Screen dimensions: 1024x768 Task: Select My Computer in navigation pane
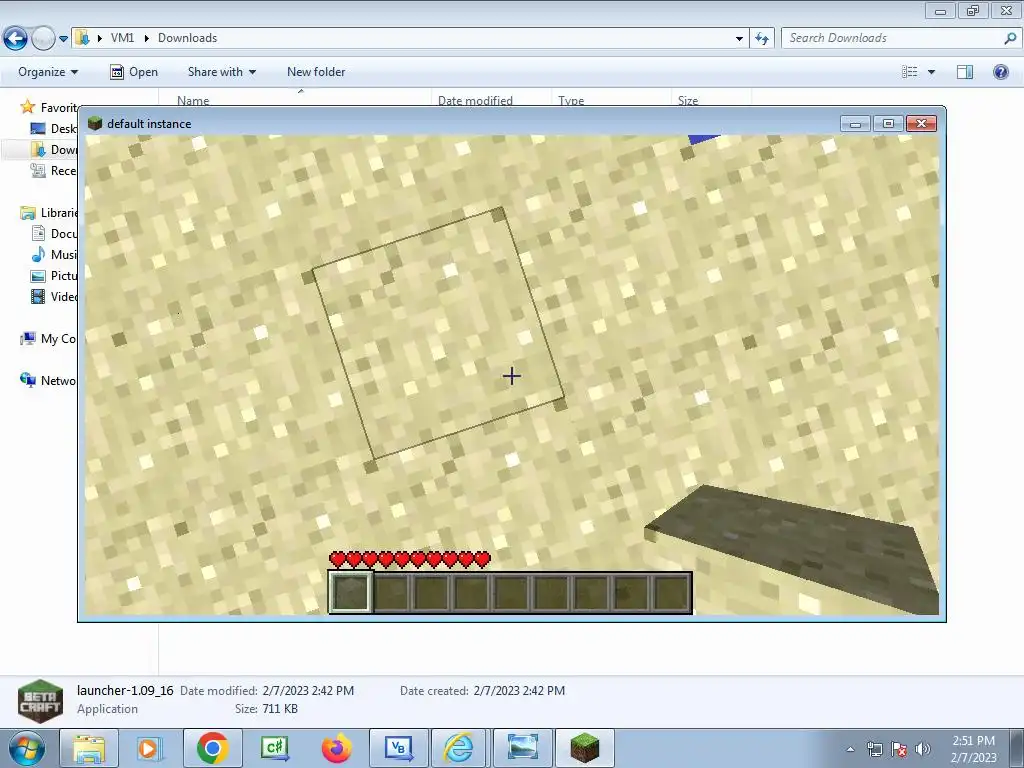[x=49, y=338]
